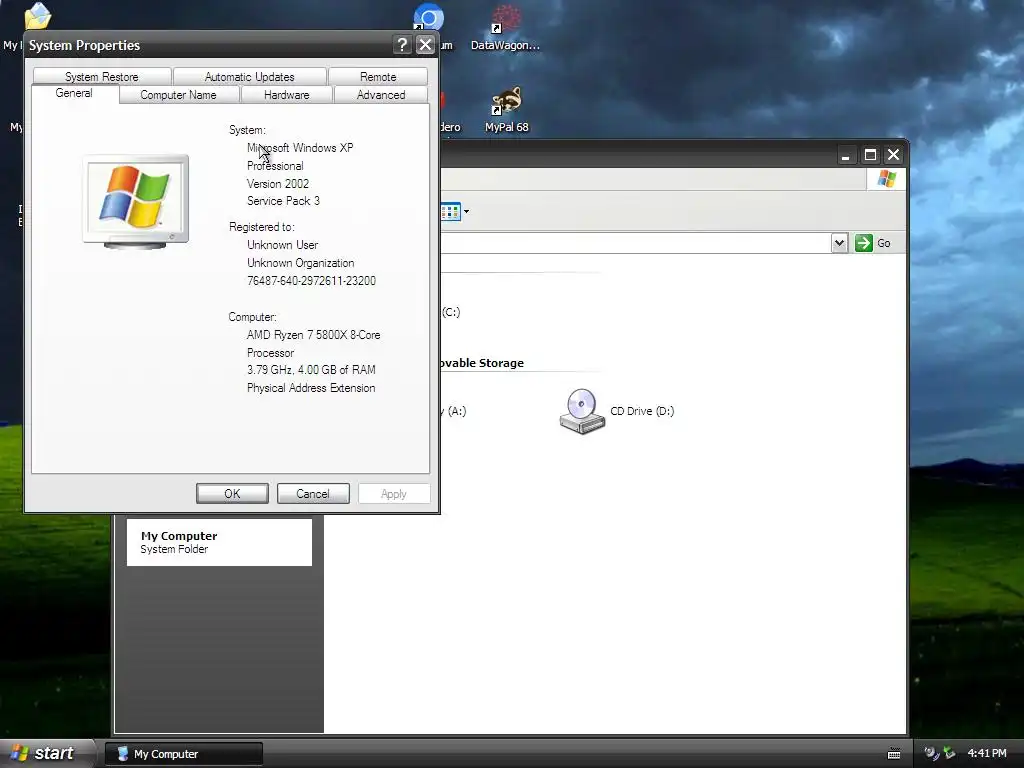Click the Views toolbar icon in My Computer
1024x768 pixels.
pyautogui.click(x=451, y=212)
